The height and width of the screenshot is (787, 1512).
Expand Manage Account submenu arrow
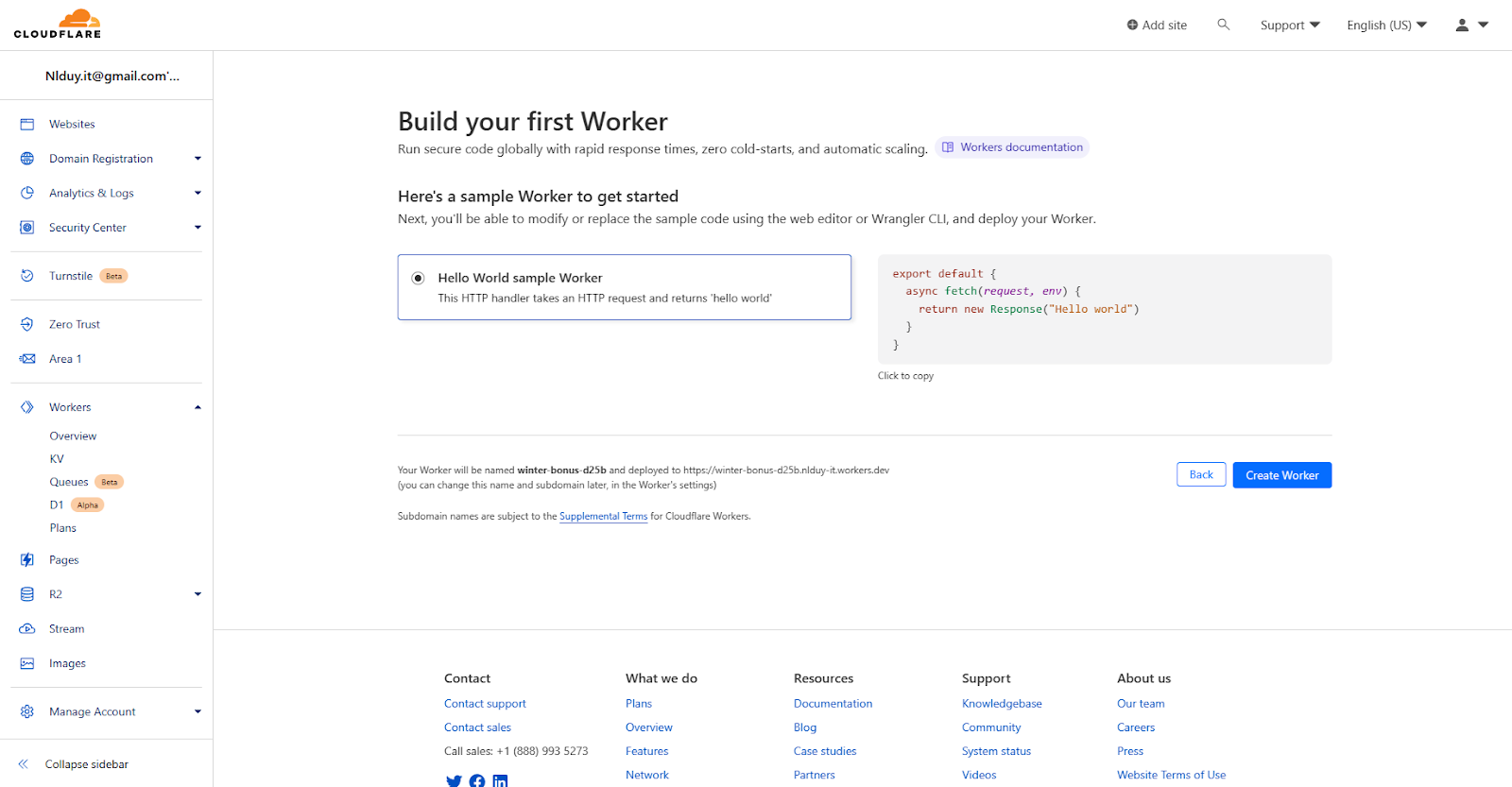(x=198, y=711)
